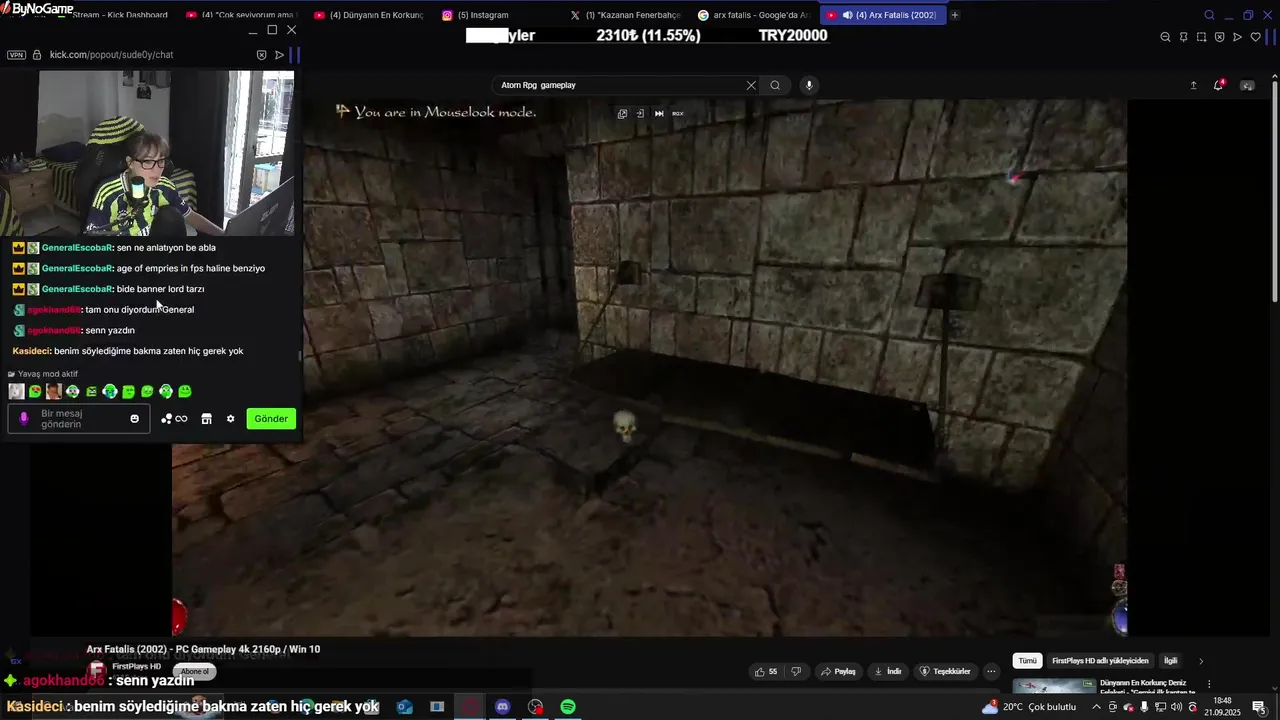Click the İndir download button

click(888, 672)
